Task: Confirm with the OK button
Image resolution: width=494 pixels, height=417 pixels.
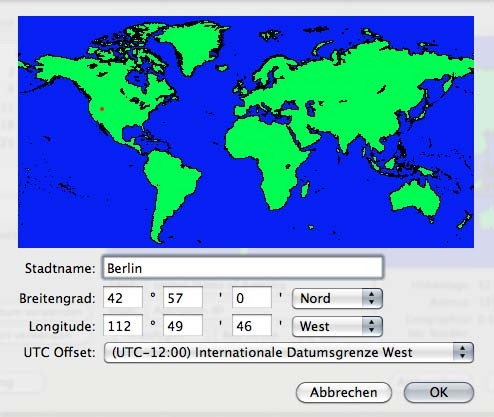Action: pos(439,392)
